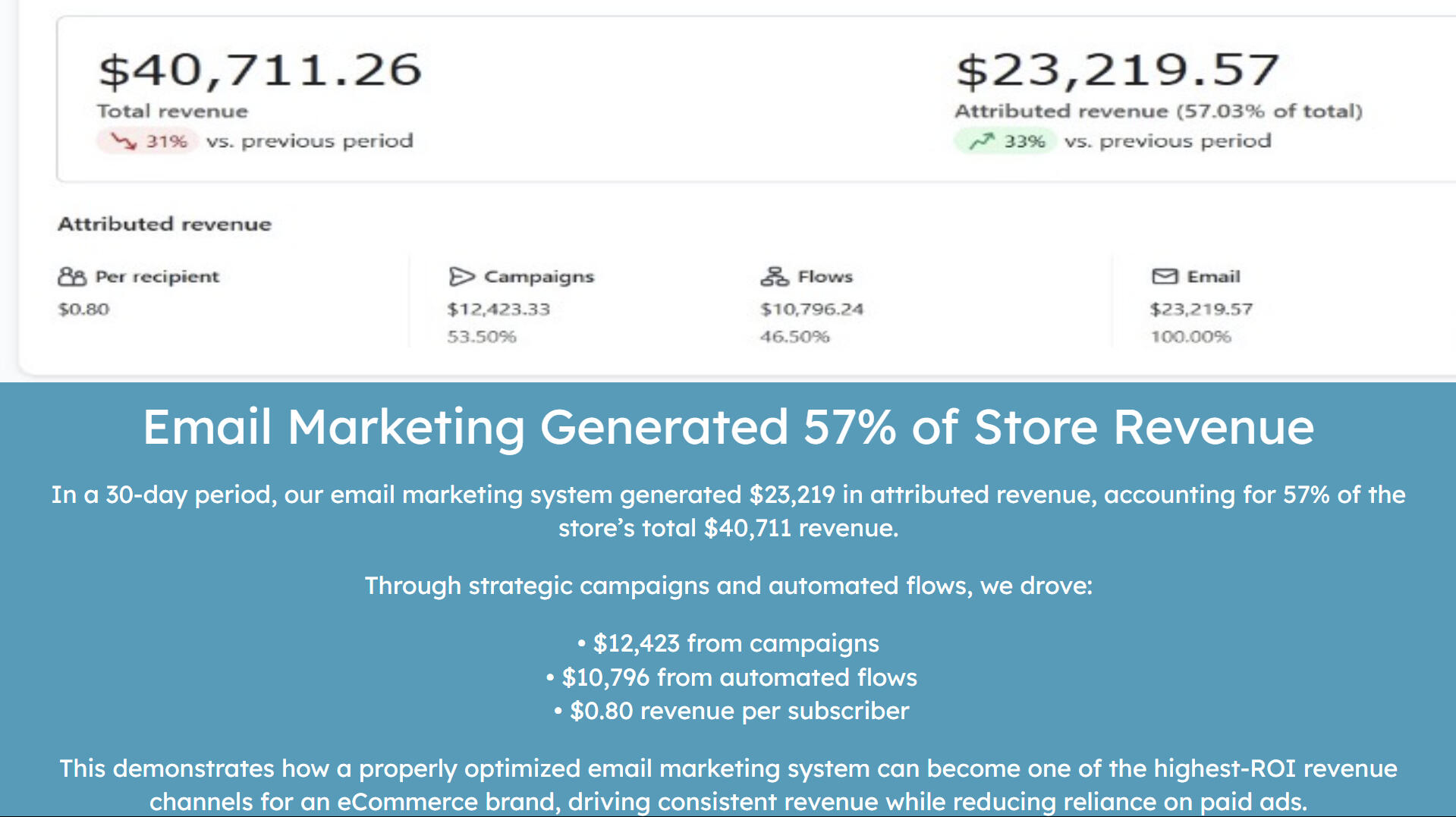Select the Email channel label
This screenshot has width=1456, height=817.
[1213, 277]
